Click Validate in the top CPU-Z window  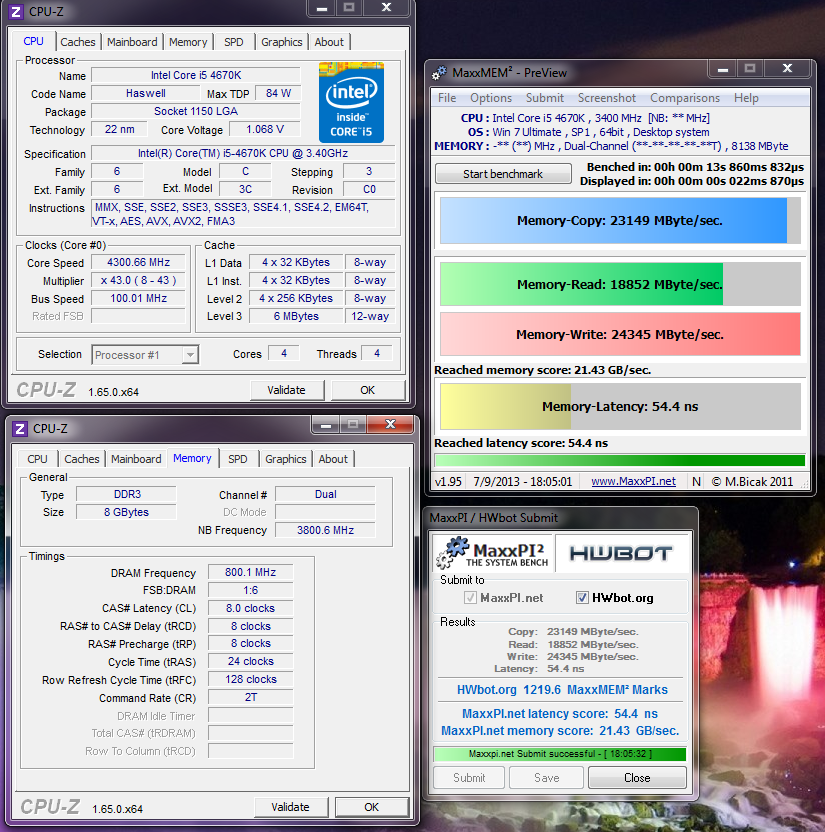pos(286,391)
